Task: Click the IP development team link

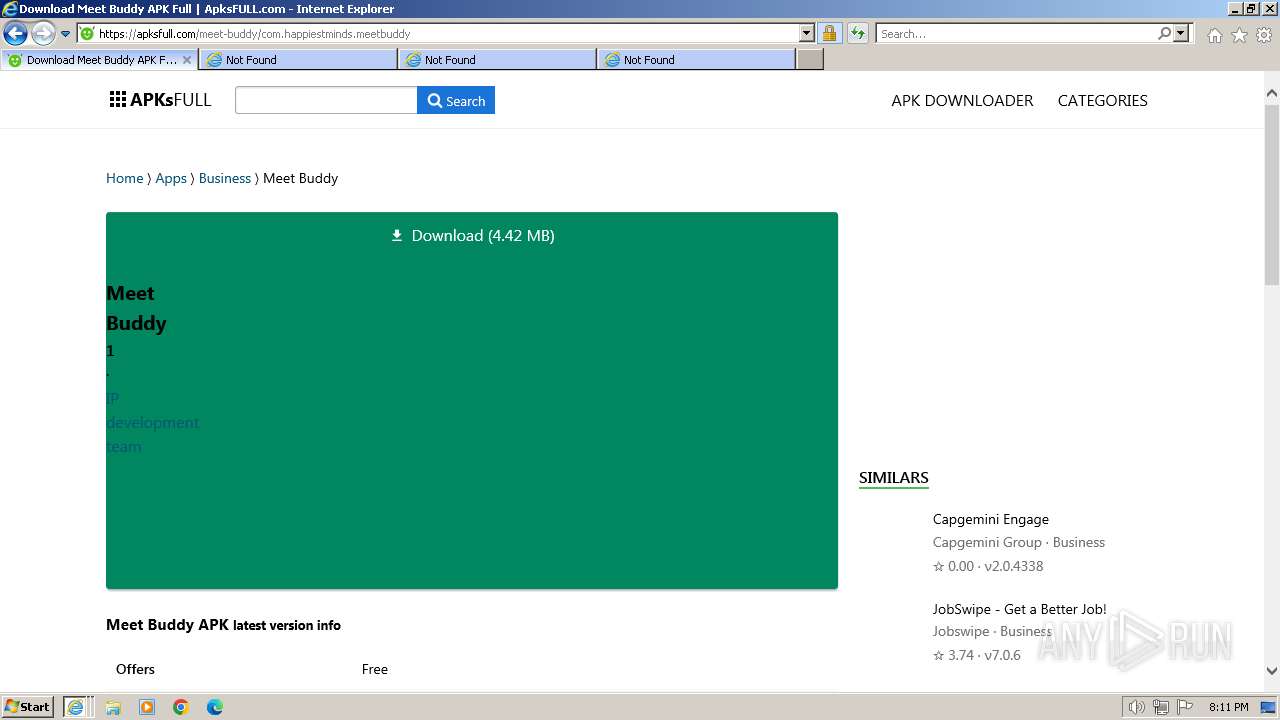Action: pos(152,422)
